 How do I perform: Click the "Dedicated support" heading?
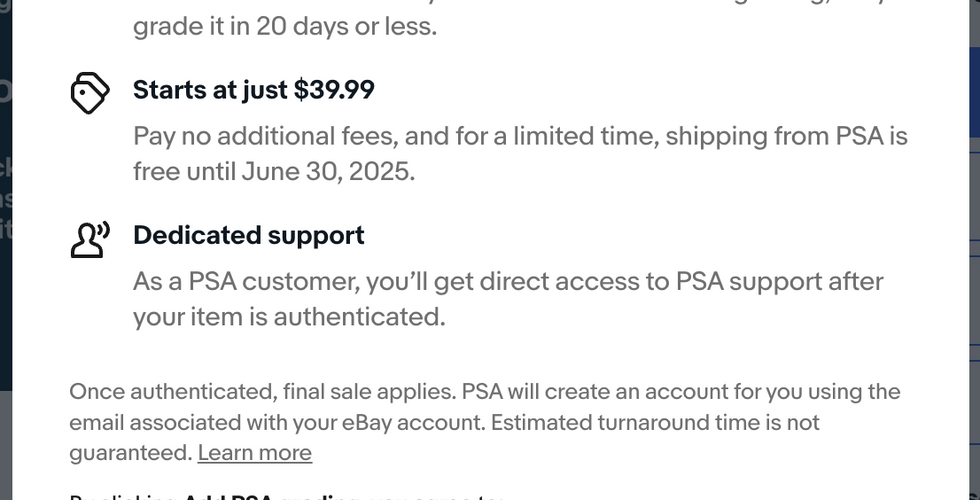248,236
